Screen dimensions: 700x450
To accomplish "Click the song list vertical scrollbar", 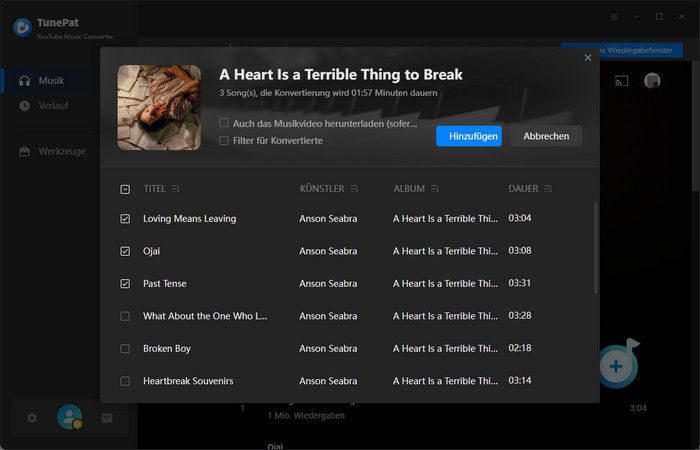I will click(596, 248).
